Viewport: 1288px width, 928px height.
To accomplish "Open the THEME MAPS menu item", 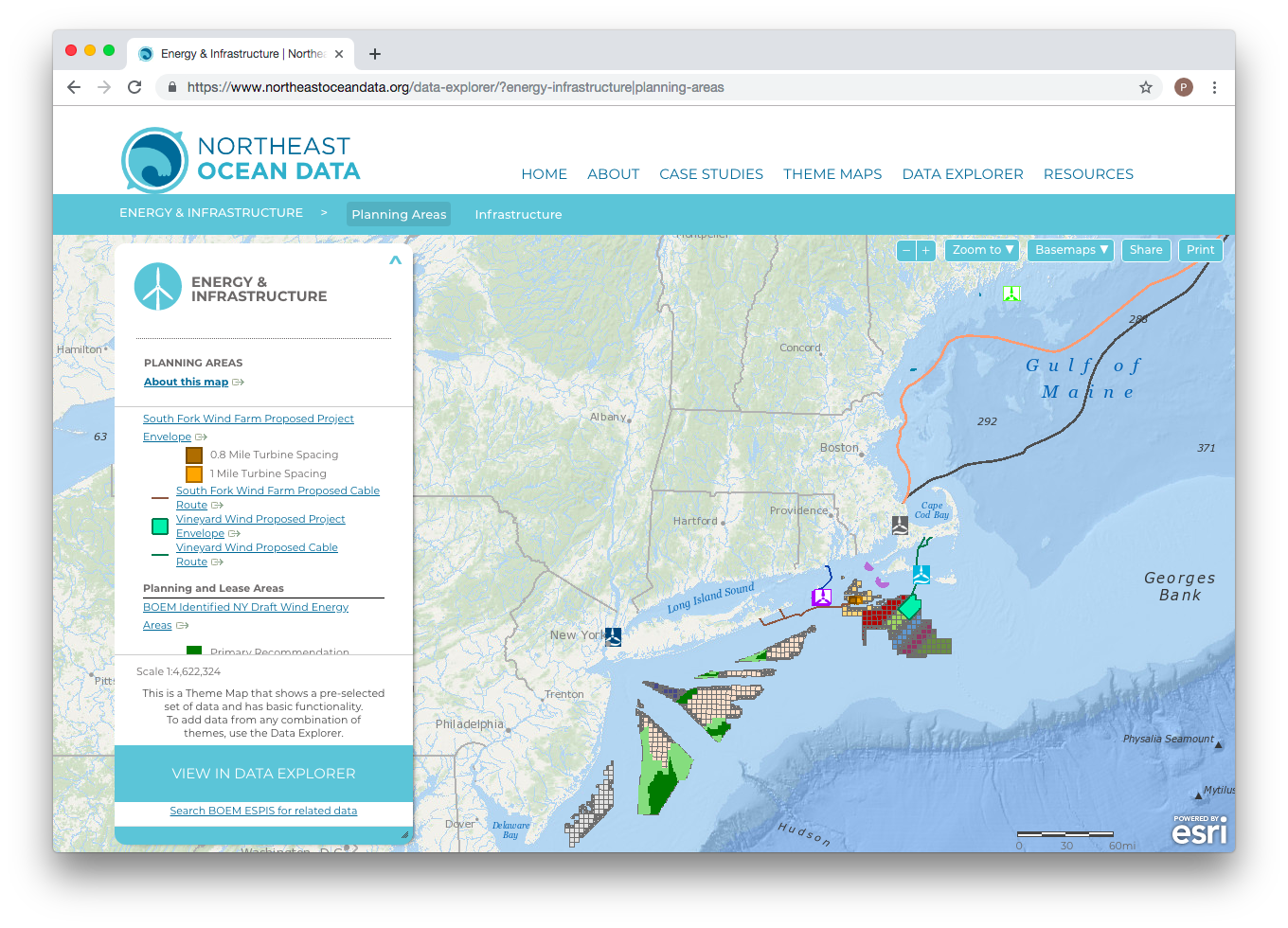I will point(832,174).
